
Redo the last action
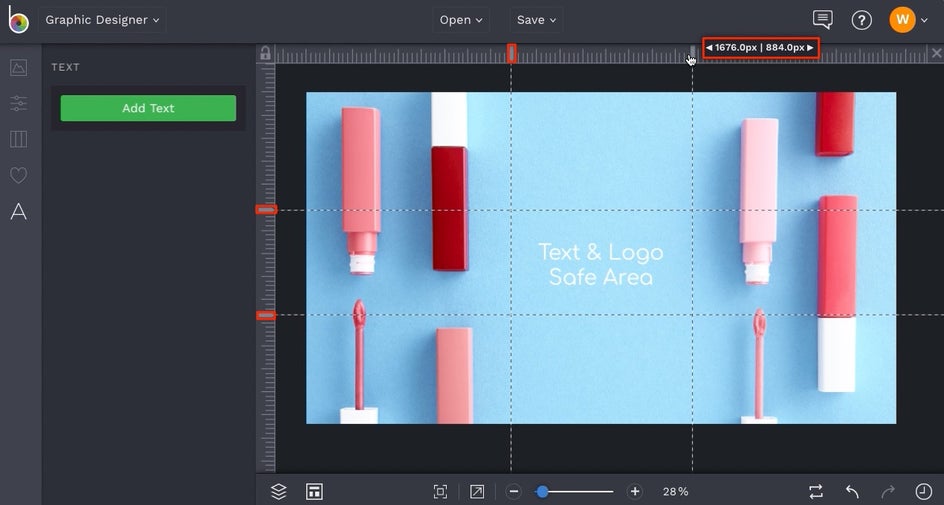tap(888, 492)
